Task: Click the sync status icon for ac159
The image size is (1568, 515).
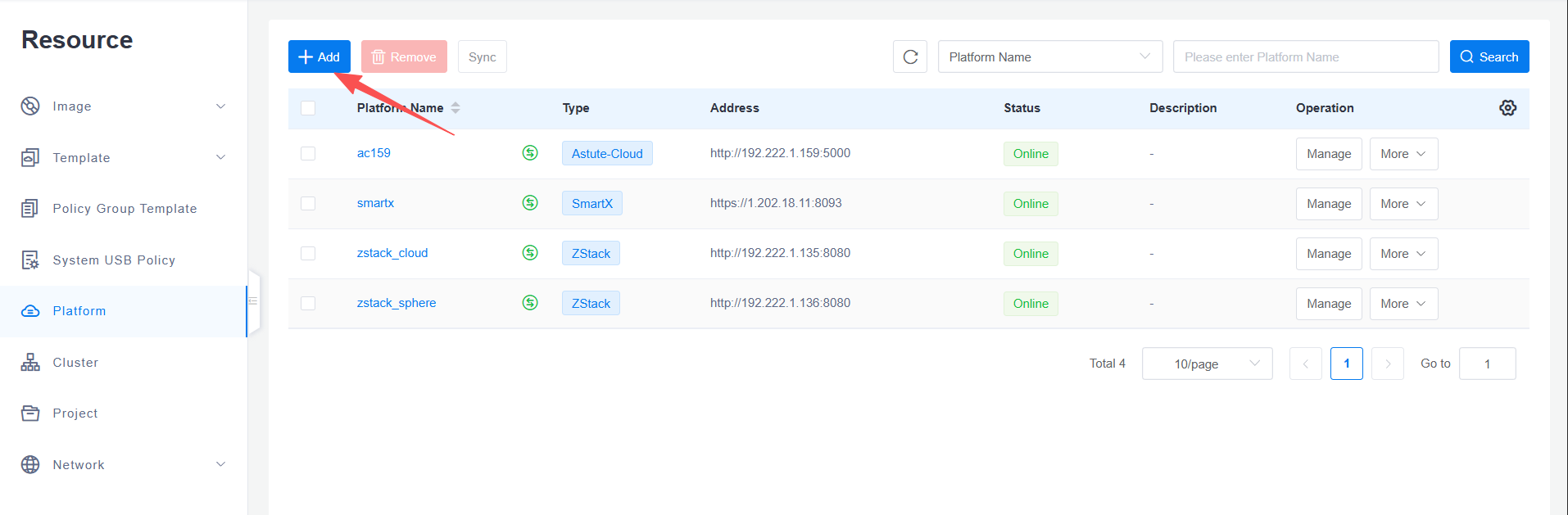Action: pos(530,153)
